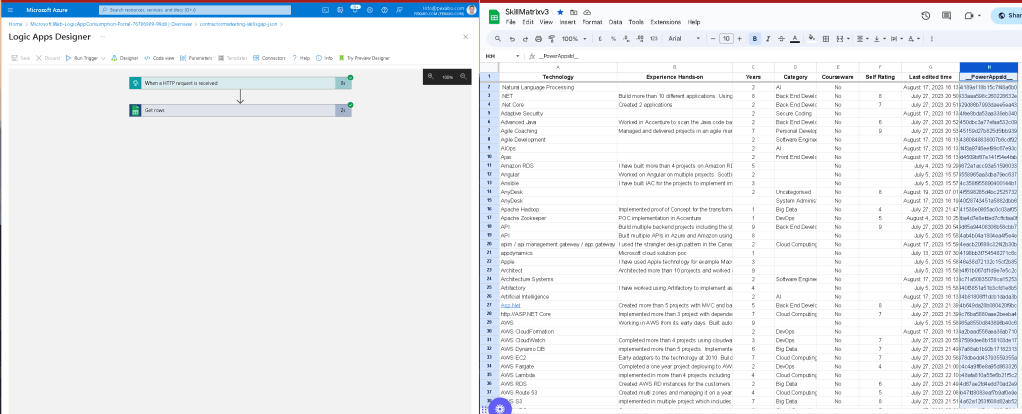
Task: Close the Logic Apps Designer blade
Action: click(x=465, y=37)
